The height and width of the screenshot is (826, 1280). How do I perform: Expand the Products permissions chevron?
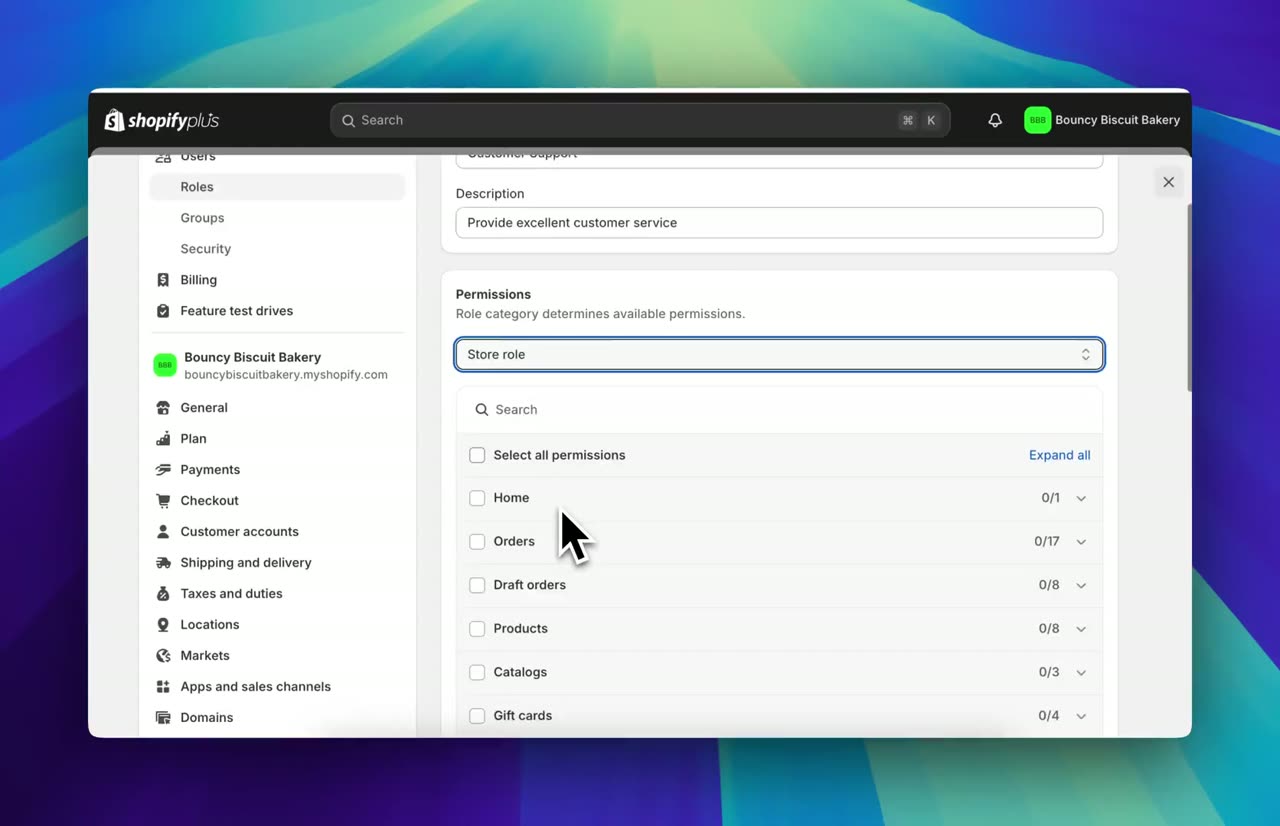click(x=1081, y=629)
